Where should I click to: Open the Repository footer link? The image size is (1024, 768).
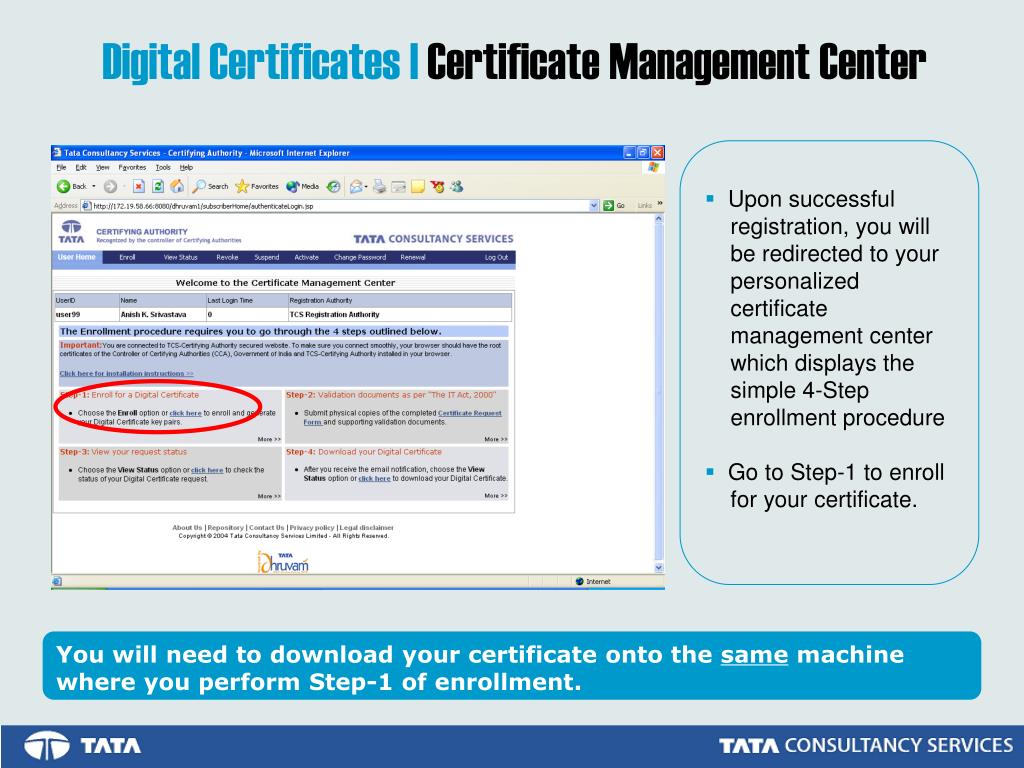pos(225,528)
